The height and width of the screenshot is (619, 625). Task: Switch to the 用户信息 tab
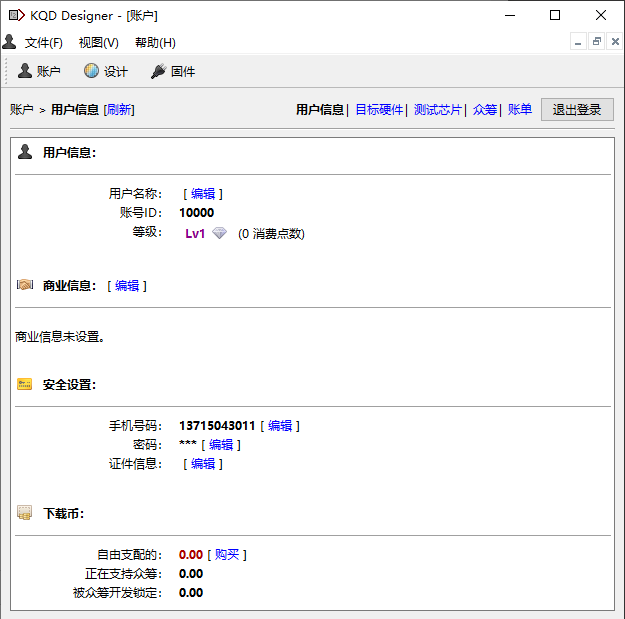(320, 110)
